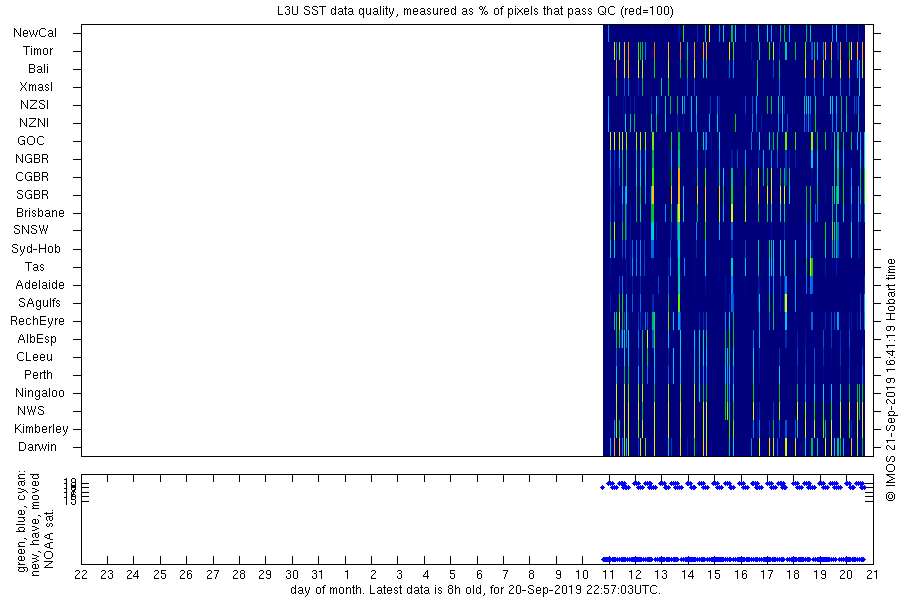The width and height of the screenshot is (900, 600).
Task: Click the SNSW row label
Action: [x=31, y=230]
